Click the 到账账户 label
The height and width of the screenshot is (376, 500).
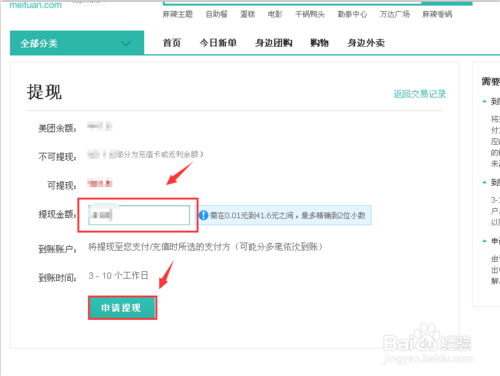[x=57, y=249]
